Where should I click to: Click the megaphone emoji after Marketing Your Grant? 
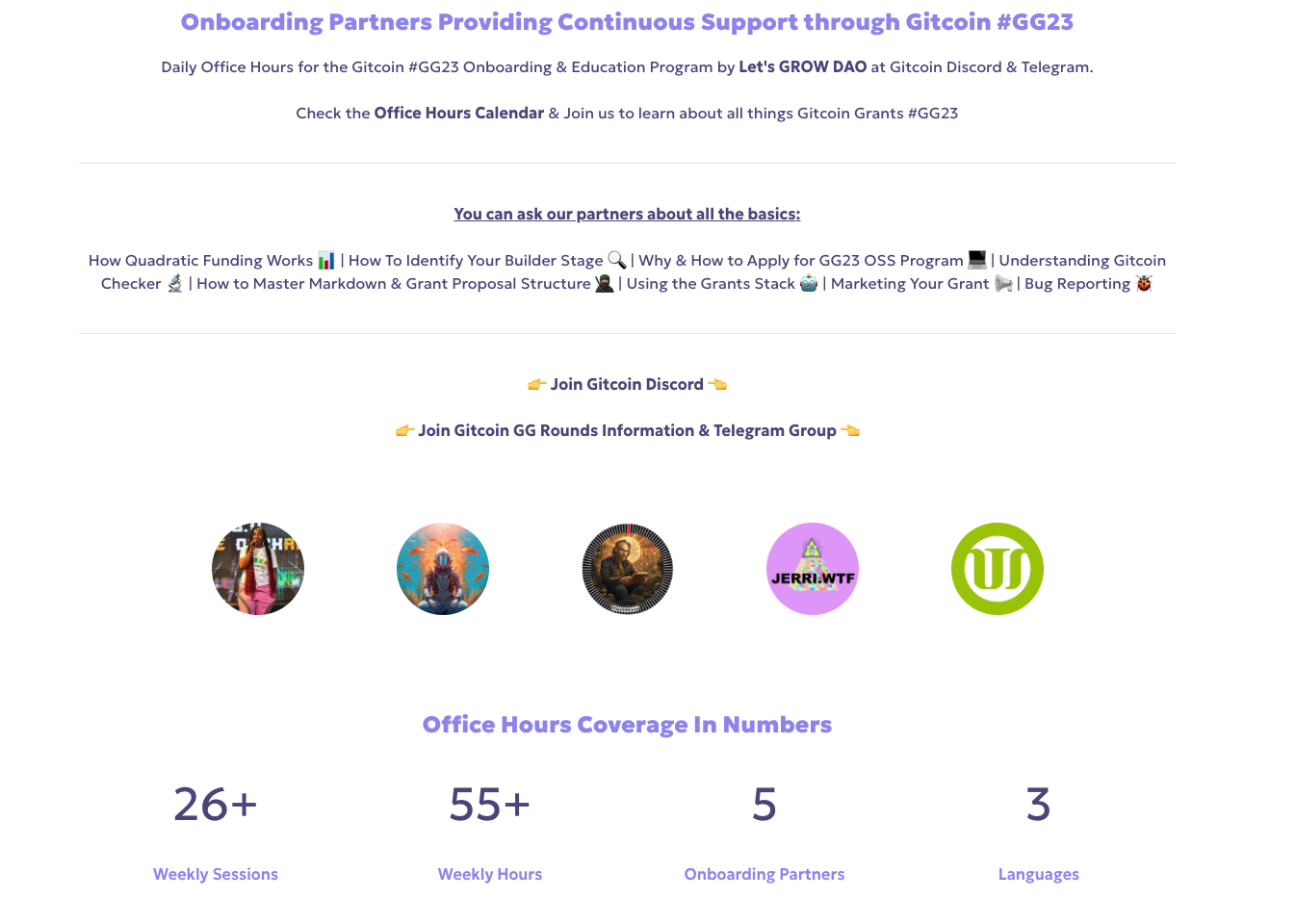[x=1003, y=284]
